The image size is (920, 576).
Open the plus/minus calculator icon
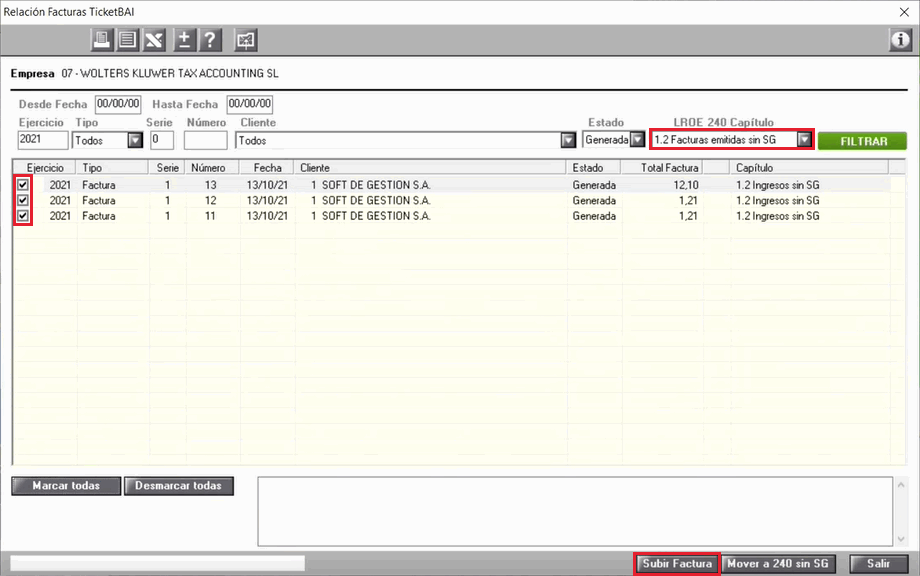coord(184,40)
